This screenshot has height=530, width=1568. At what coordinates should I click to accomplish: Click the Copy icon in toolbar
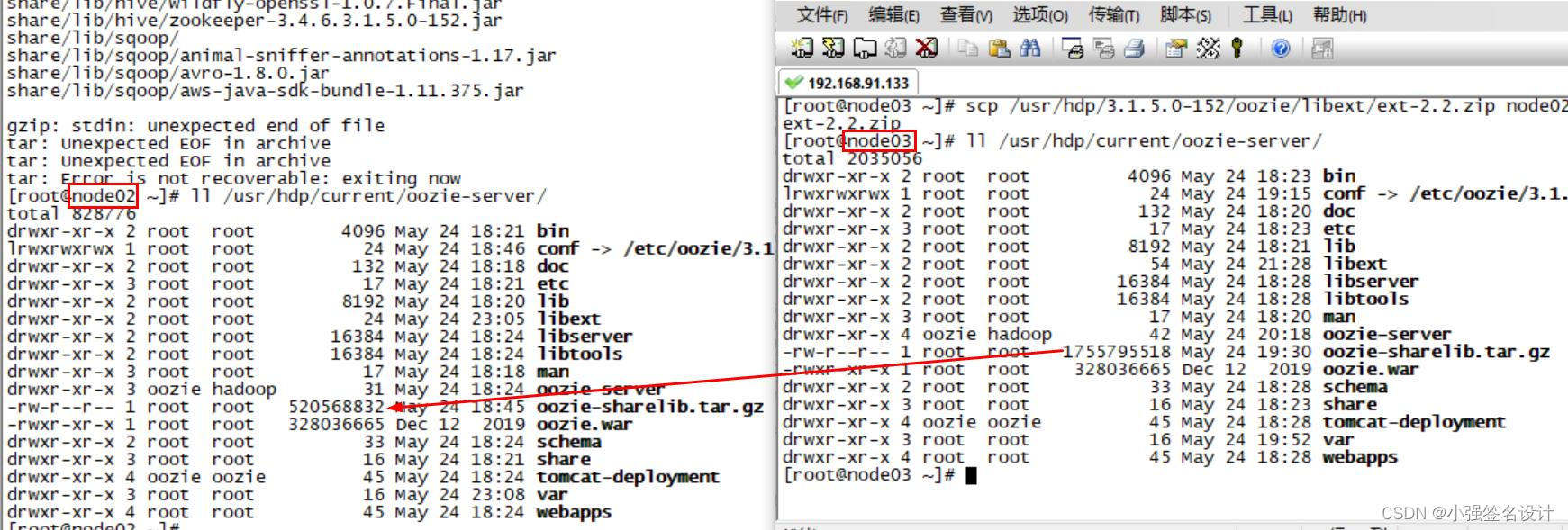click(x=968, y=48)
